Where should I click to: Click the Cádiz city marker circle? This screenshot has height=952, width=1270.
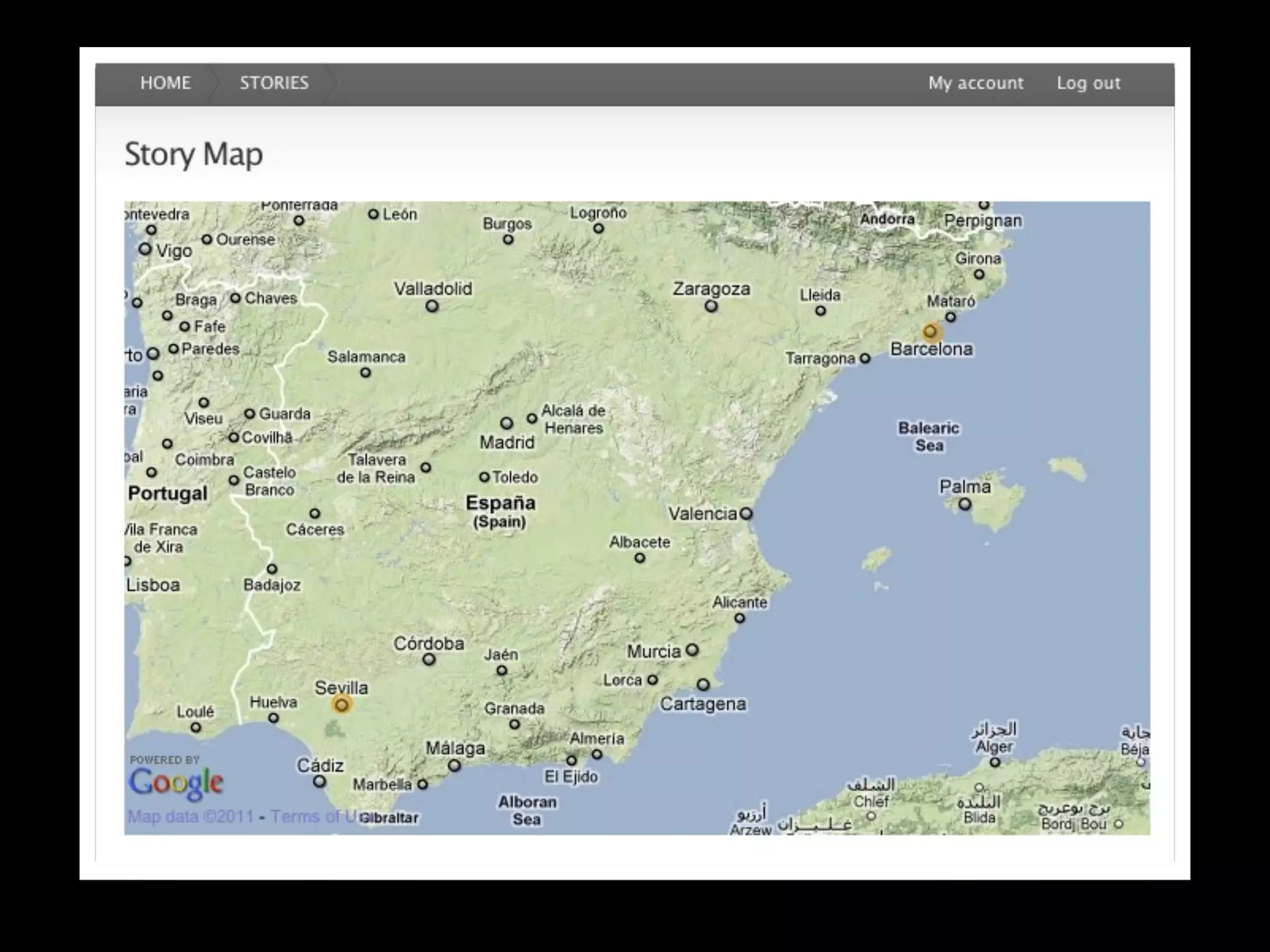319,782
